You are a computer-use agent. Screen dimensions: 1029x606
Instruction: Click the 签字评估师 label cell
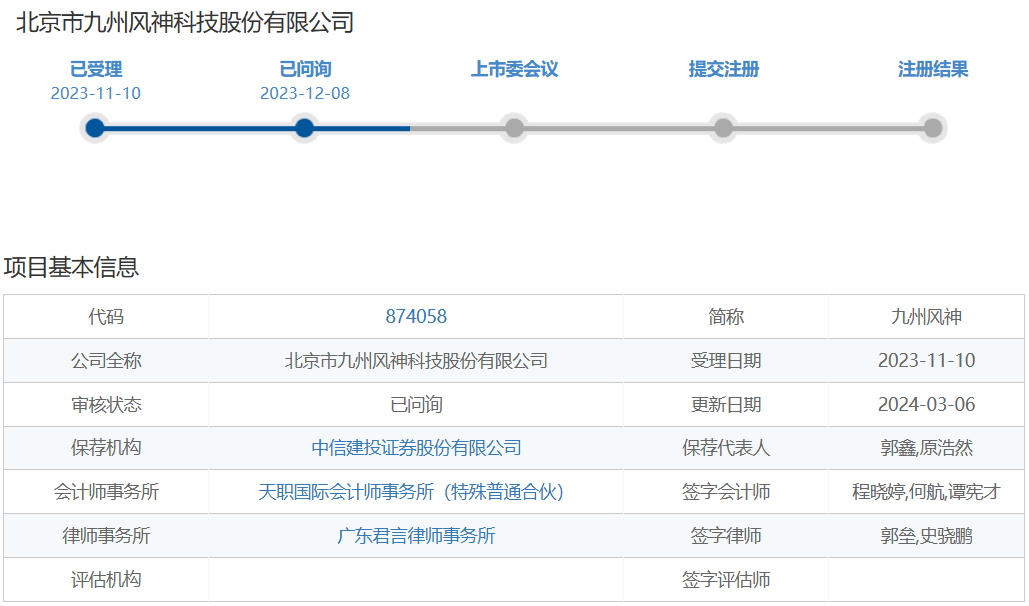coord(726,580)
